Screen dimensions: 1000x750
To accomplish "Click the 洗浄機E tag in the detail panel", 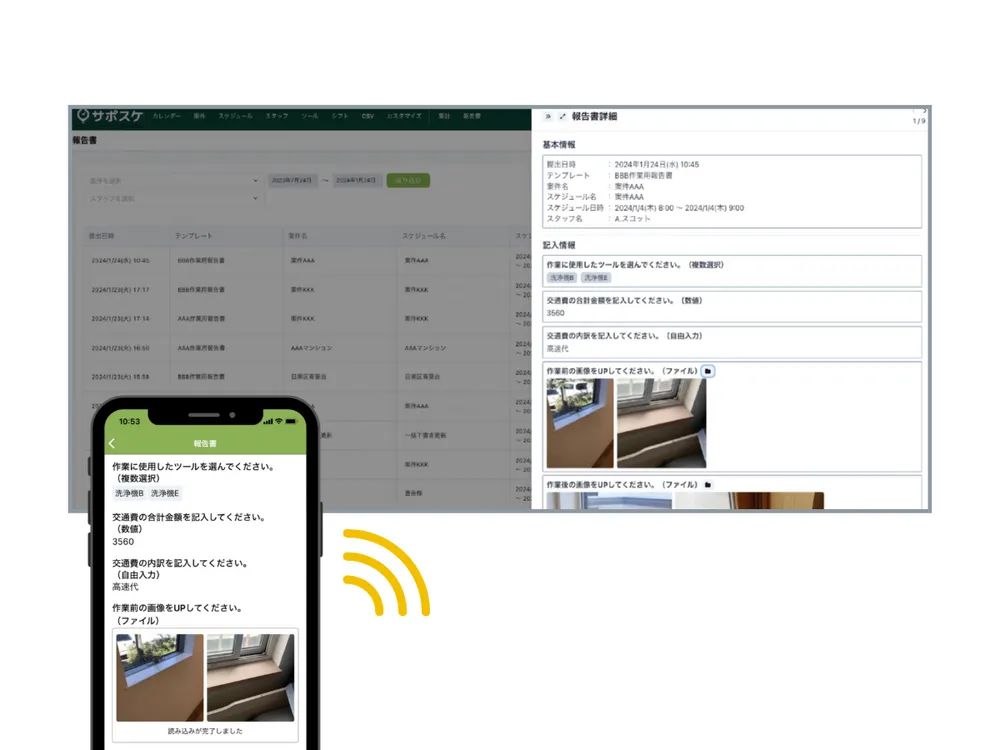I will pos(596,277).
